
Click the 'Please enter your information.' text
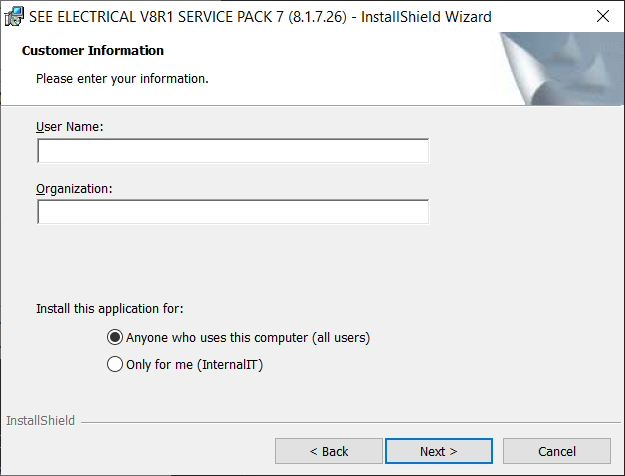(122, 79)
